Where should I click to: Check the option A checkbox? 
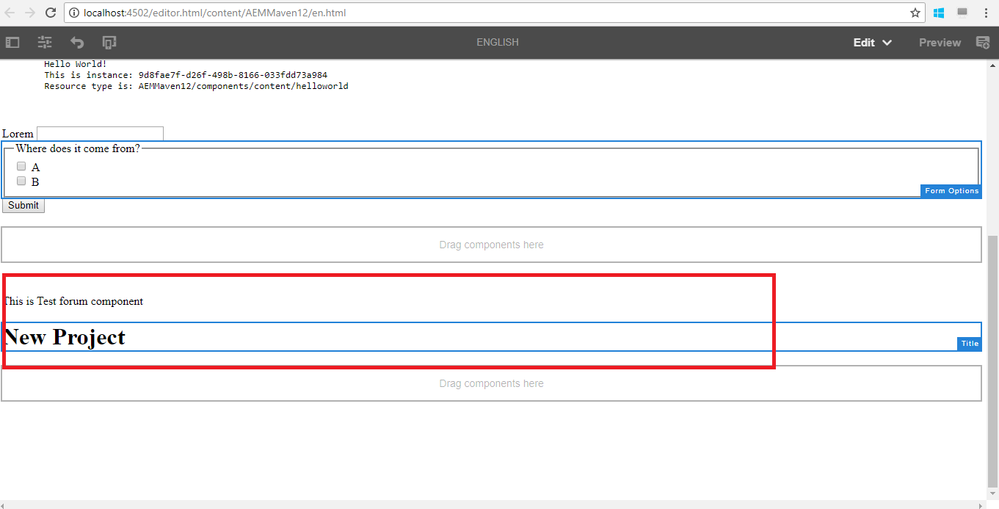(21, 166)
